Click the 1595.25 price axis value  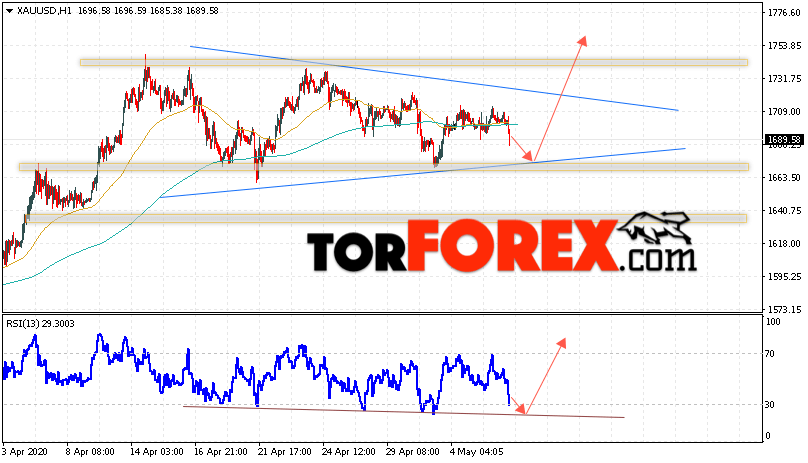[x=784, y=277]
